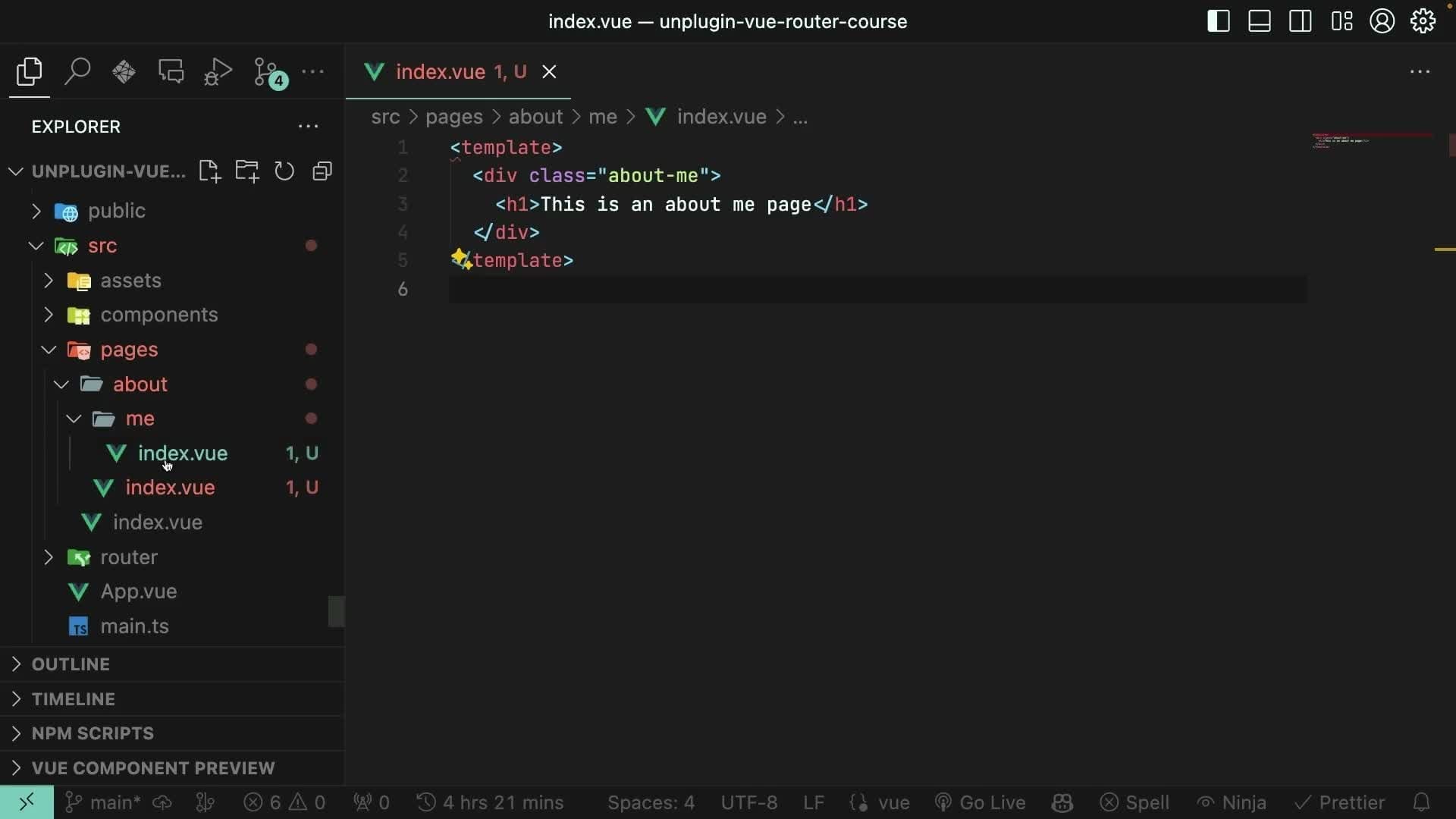Change language mode vue
The width and height of the screenshot is (1456, 819).
click(880, 802)
